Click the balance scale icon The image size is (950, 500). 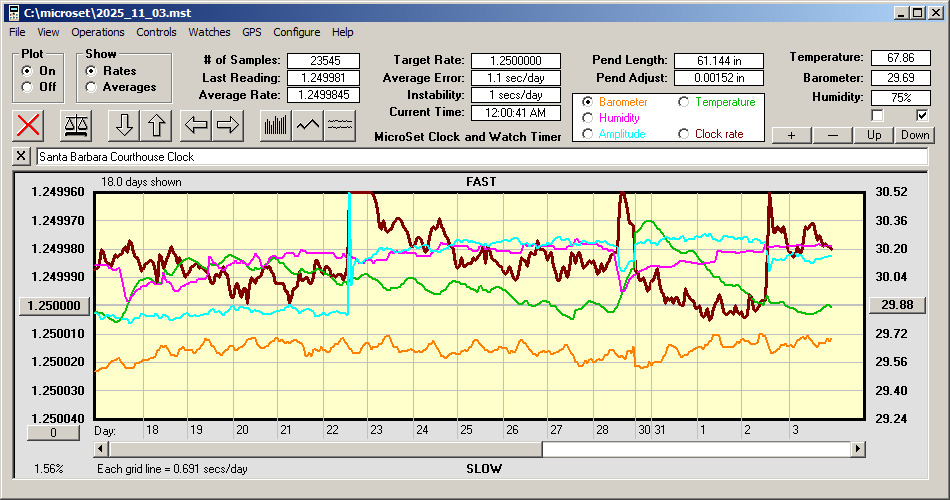coord(75,125)
